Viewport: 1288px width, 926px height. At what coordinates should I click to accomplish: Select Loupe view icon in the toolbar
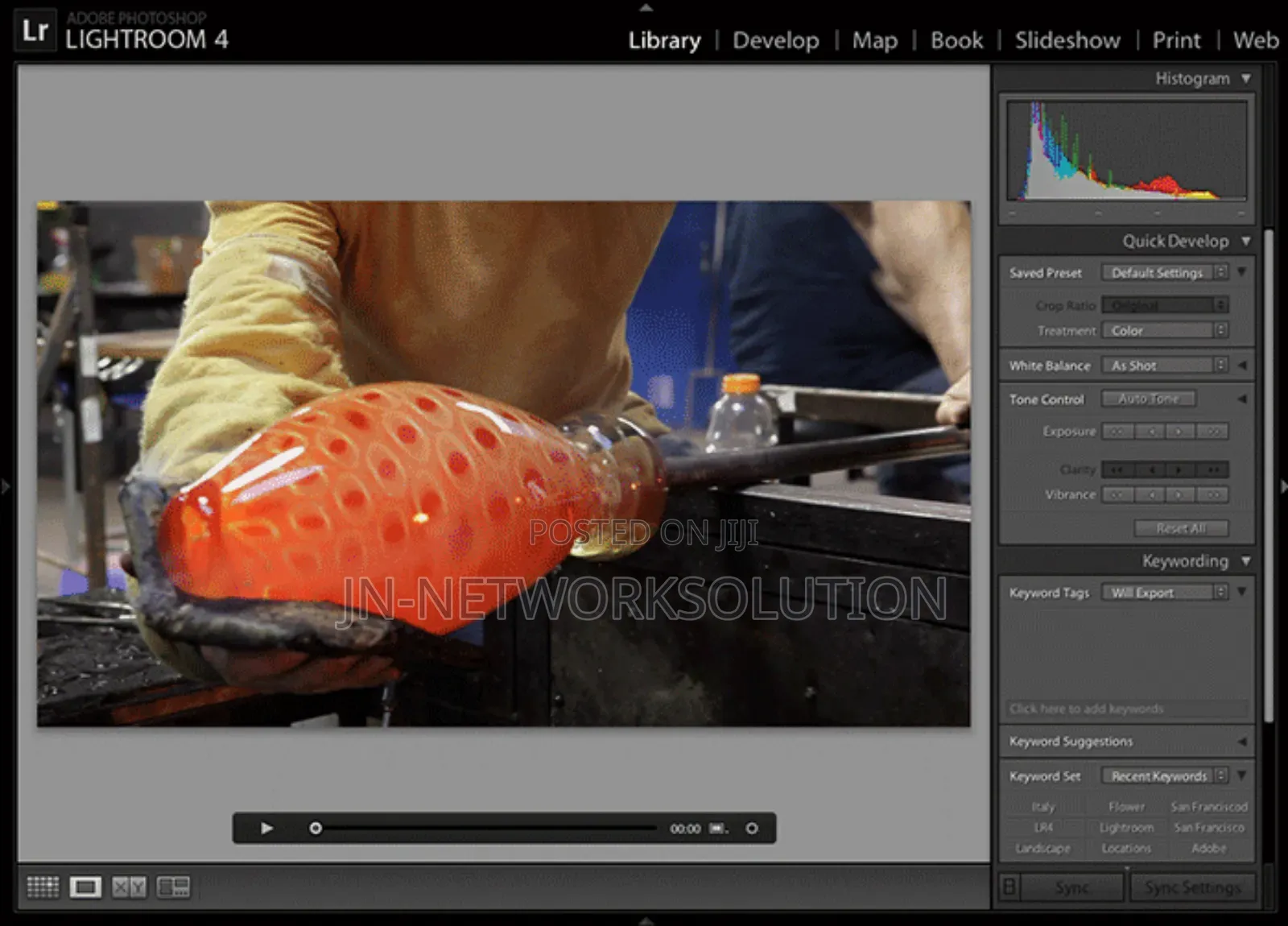pyautogui.click(x=85, y=887)
